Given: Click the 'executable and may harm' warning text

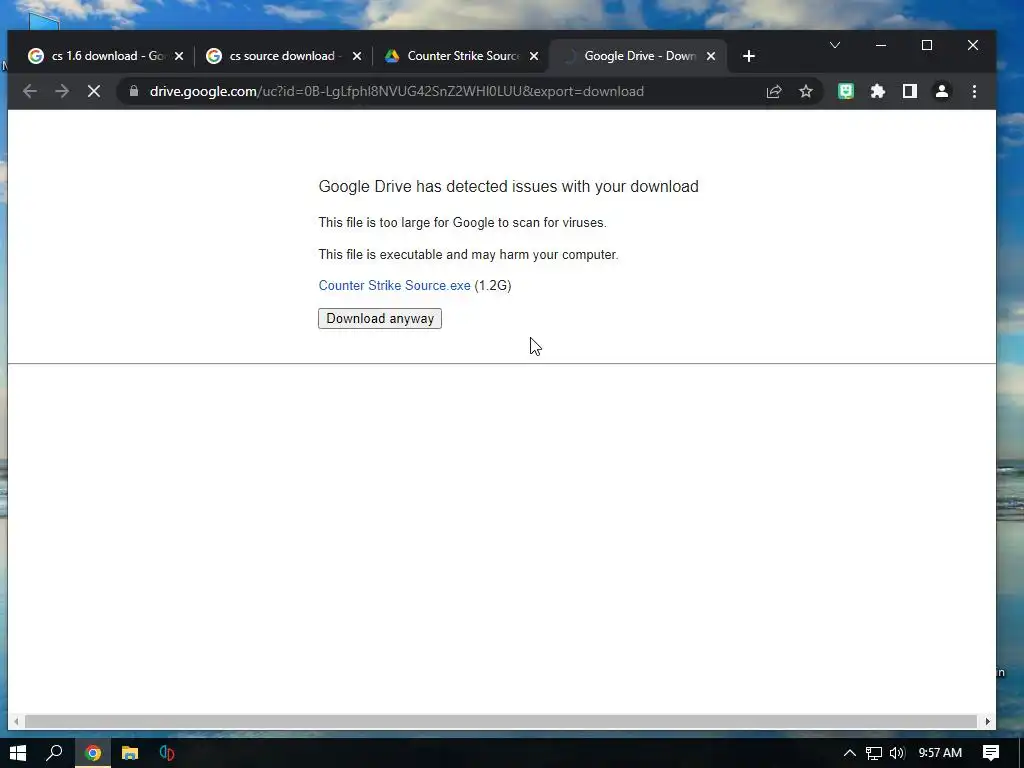Looking at the screenshot, I should (x=468, y=255).
